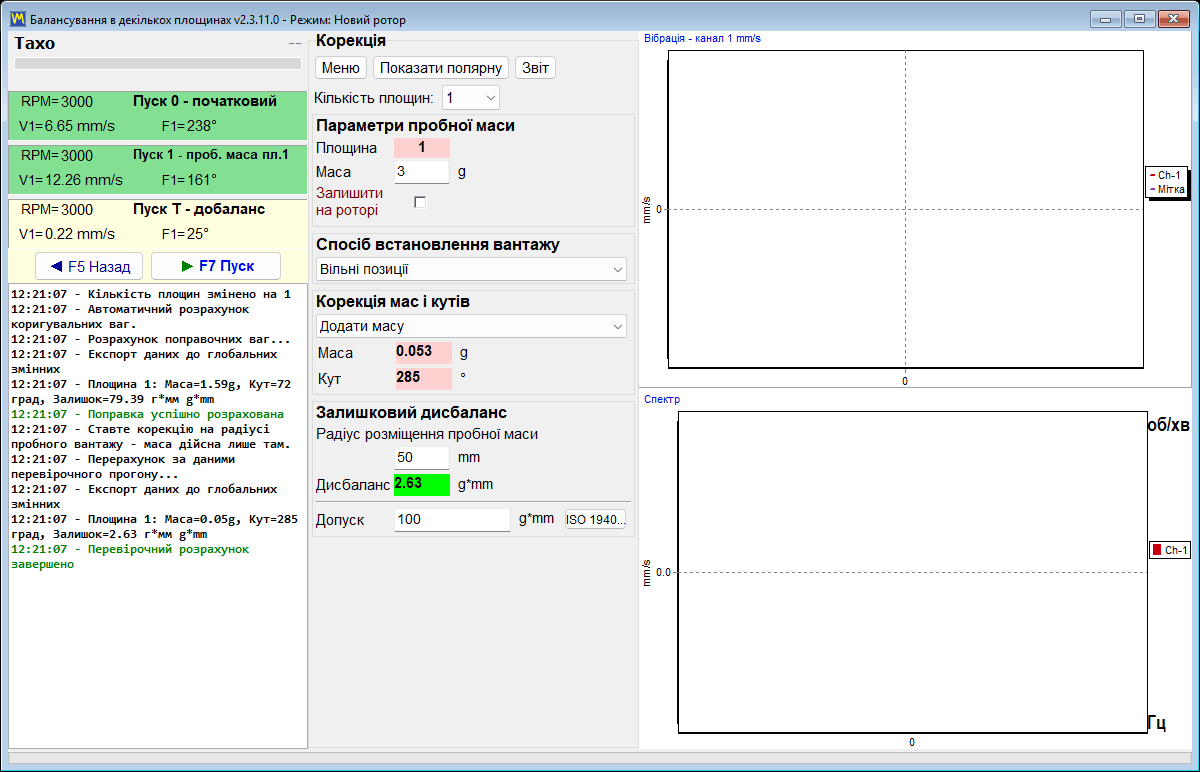Click the application icon in the title bar
The height and width of the screenshot is (772, 1200).
tap(18, 19)
